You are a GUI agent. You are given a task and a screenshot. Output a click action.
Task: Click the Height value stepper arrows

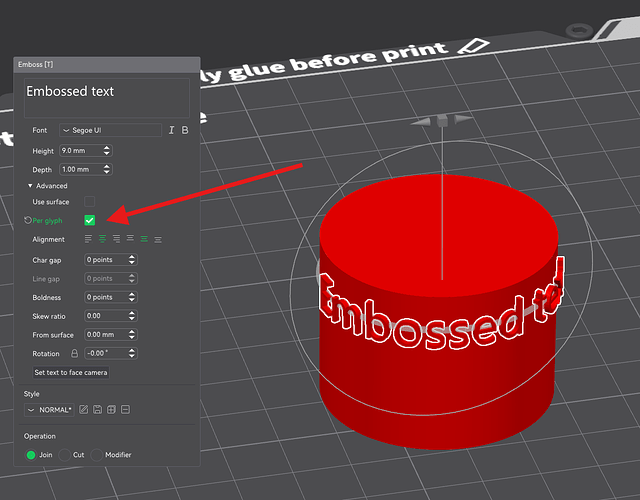click(107, 150)
